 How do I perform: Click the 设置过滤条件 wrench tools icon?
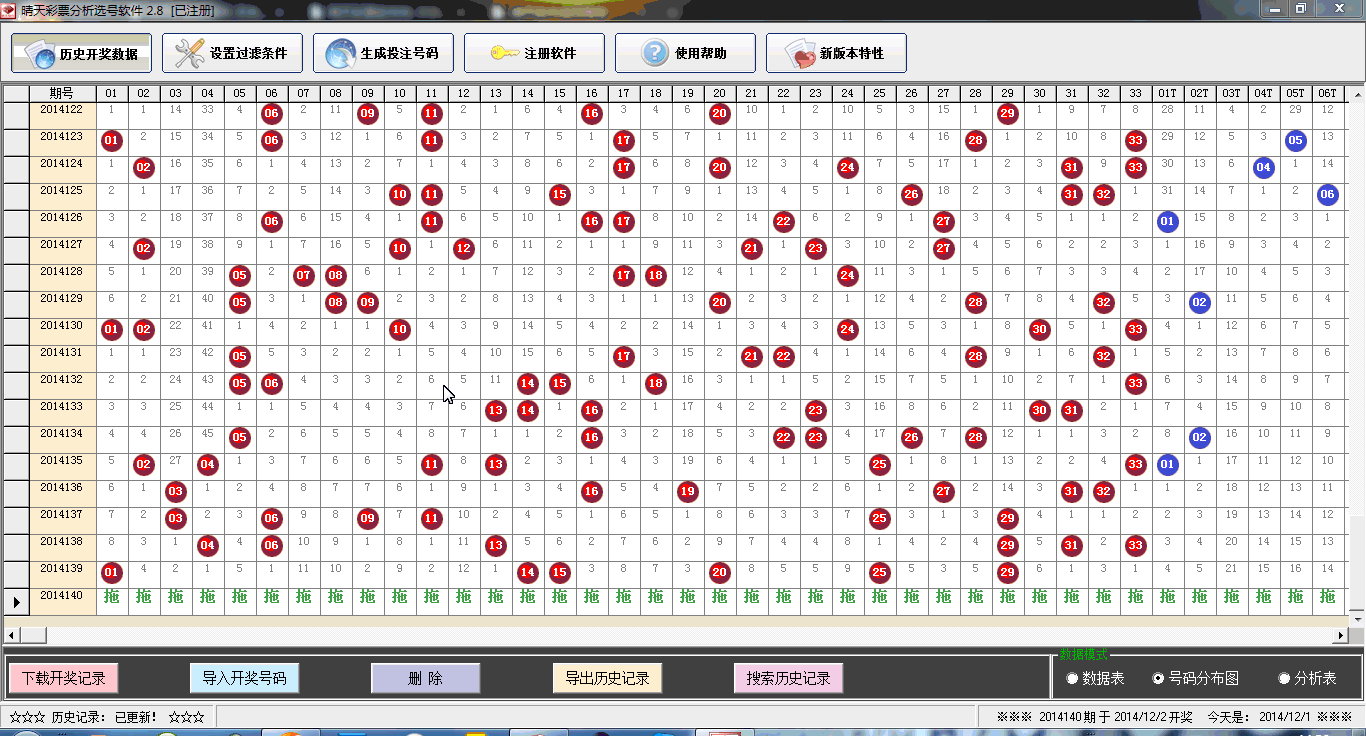(x=188, y=53)
